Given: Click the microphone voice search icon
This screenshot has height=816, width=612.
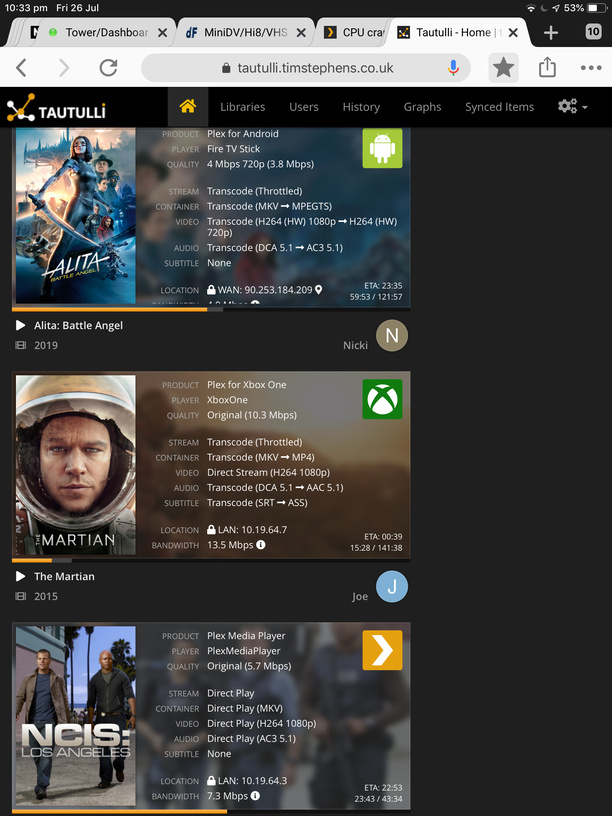Looking at the screenshot, I should [x=453, y=68].
